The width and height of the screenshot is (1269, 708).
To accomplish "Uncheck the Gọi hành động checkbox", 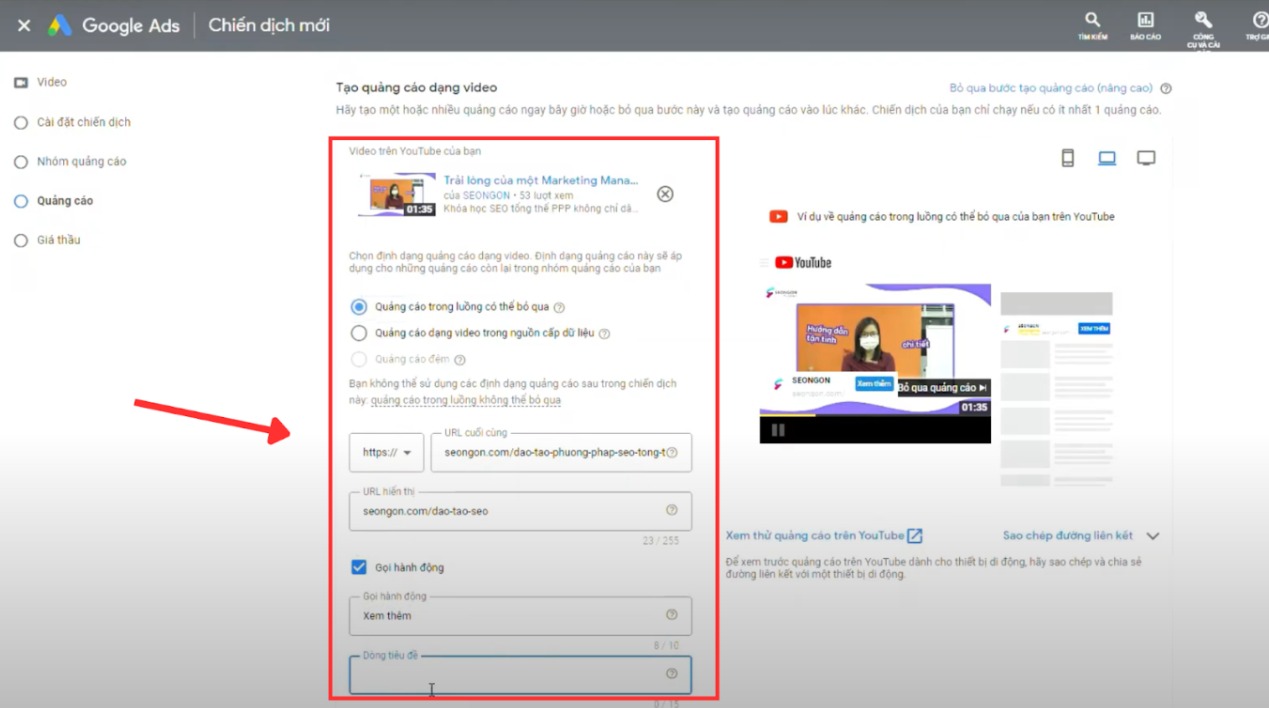I will [x=358, y=567].
